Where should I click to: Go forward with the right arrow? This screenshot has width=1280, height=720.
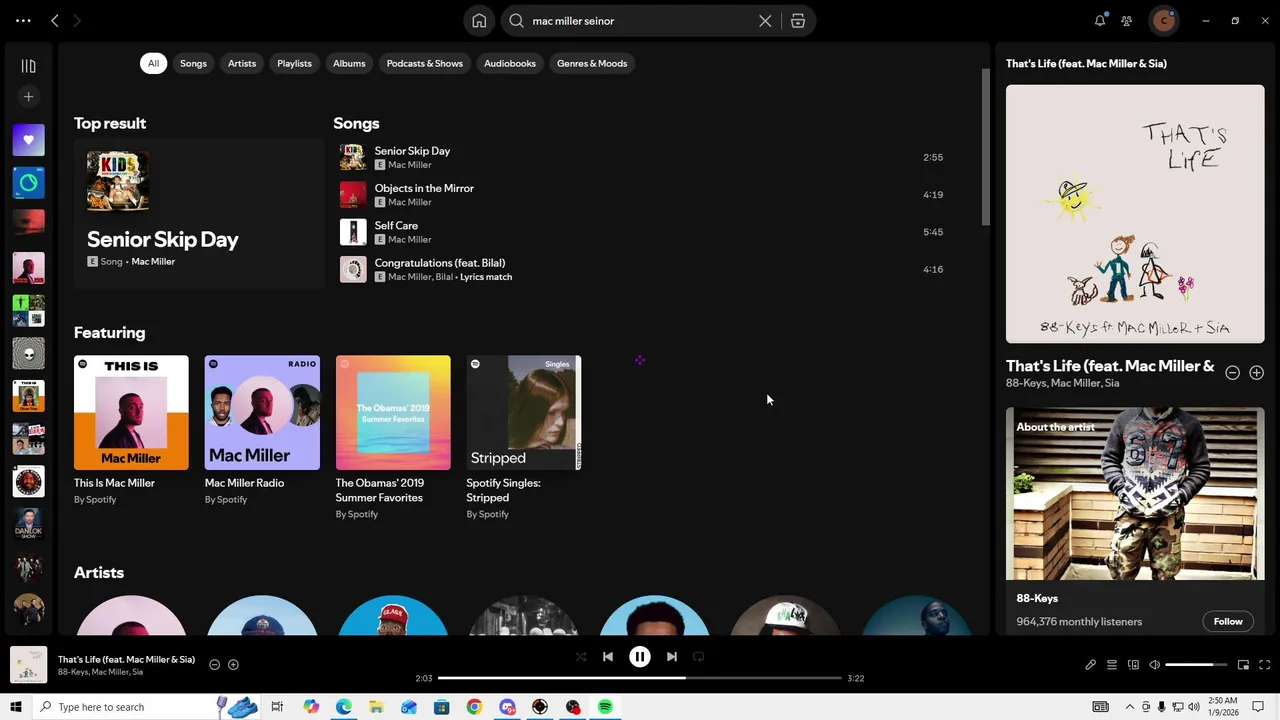(77, 20)
